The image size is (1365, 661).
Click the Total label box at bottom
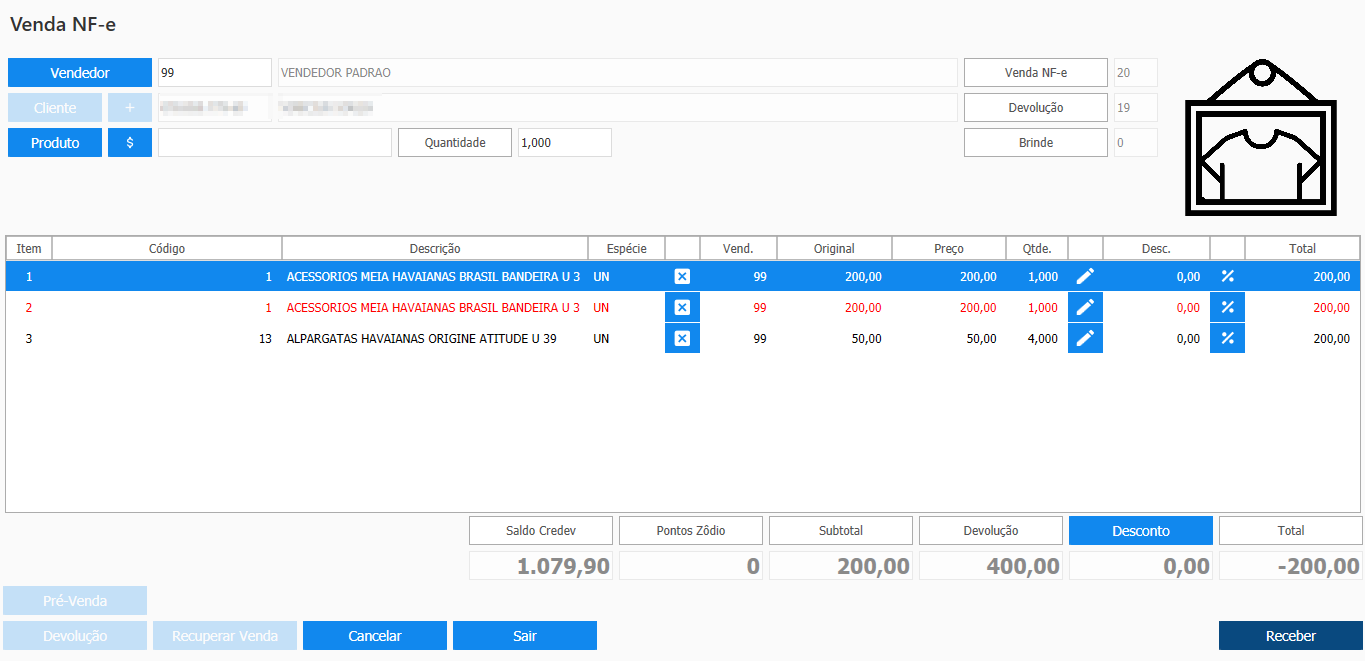pyautogui.click(x=1291, y=531)
